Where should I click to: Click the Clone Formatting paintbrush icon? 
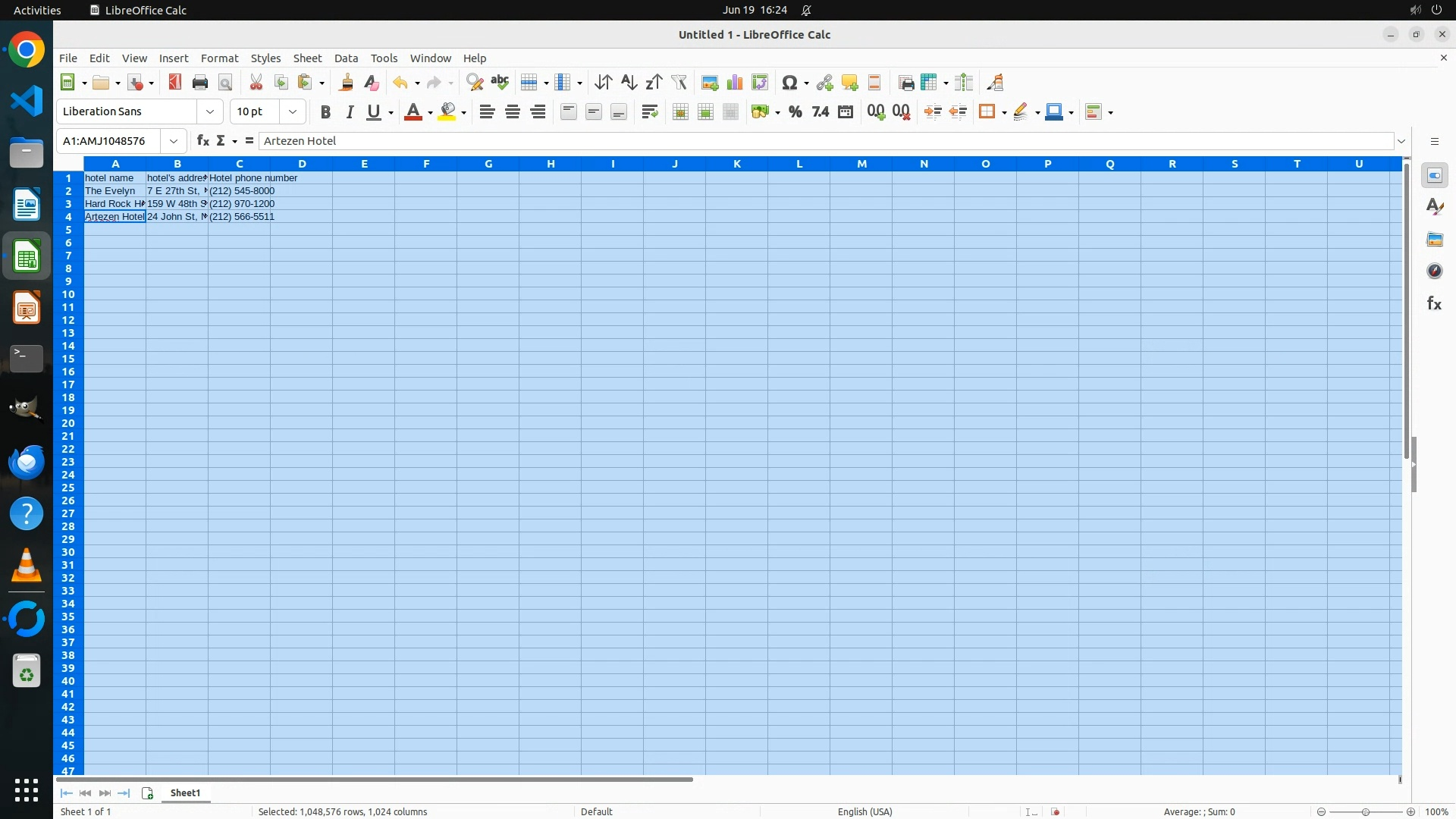[347, 83]
